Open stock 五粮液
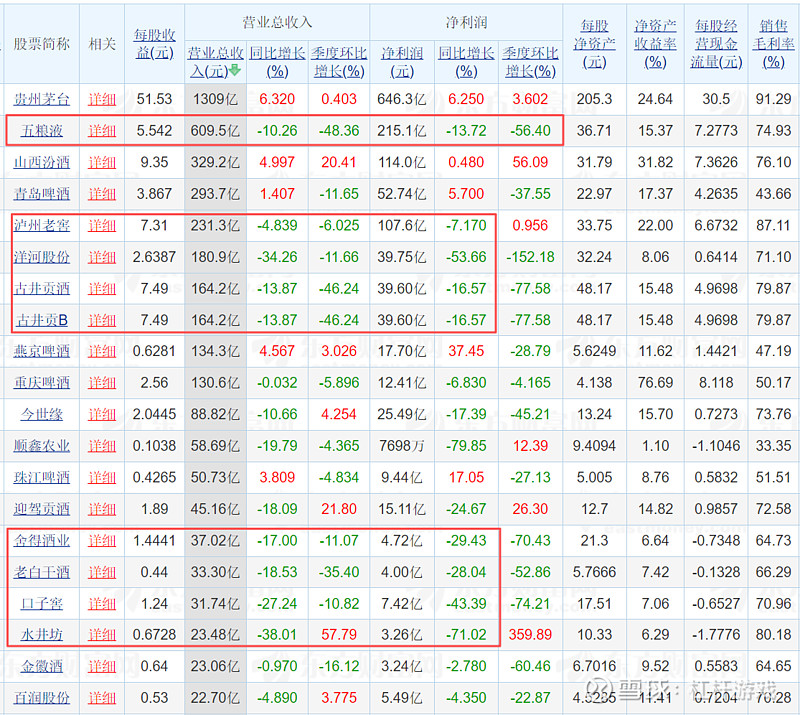The width and height of the screenshot is (800, 715). coord(41,131)
